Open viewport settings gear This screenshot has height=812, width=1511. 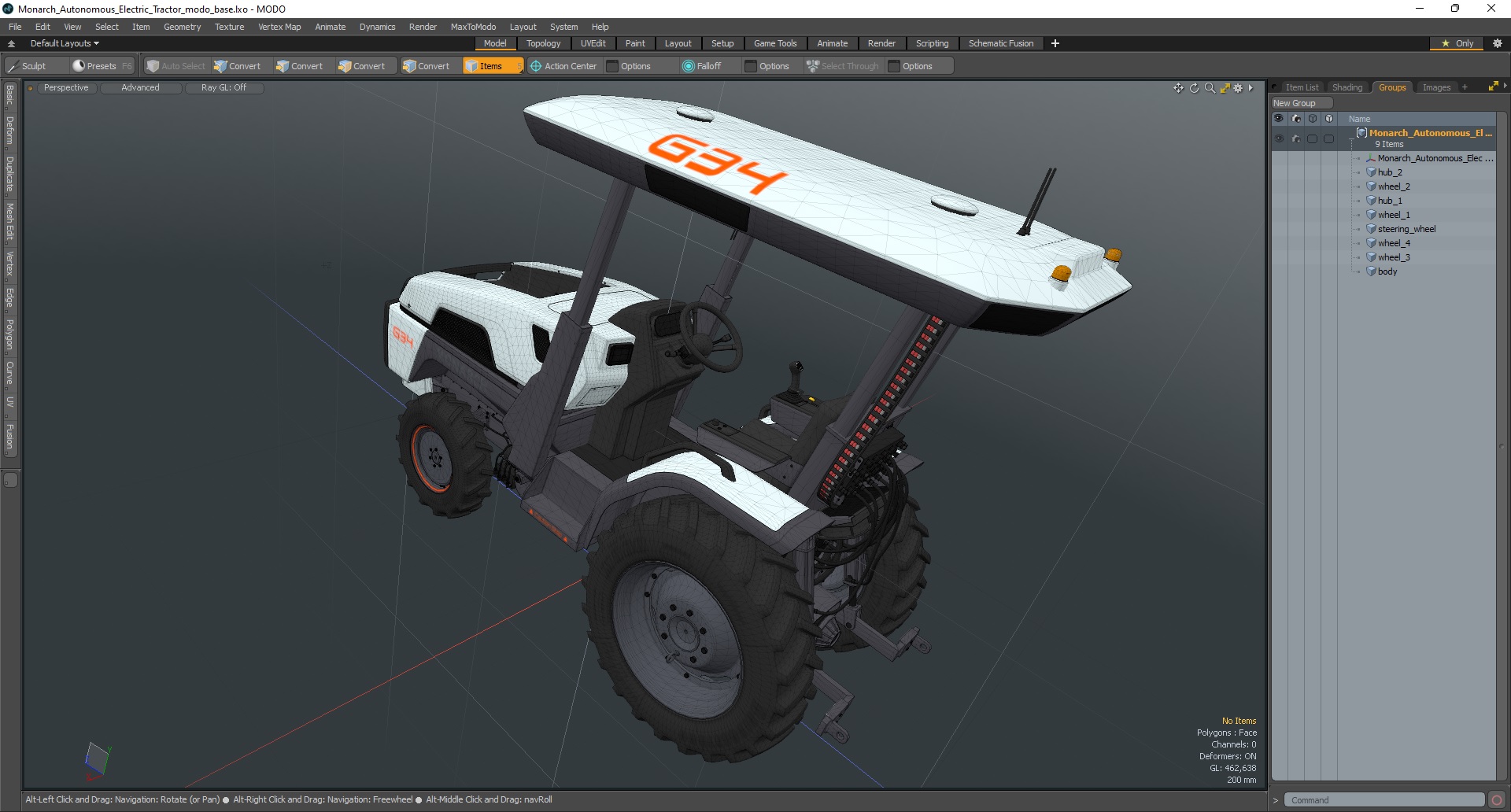click(1238, 88)
